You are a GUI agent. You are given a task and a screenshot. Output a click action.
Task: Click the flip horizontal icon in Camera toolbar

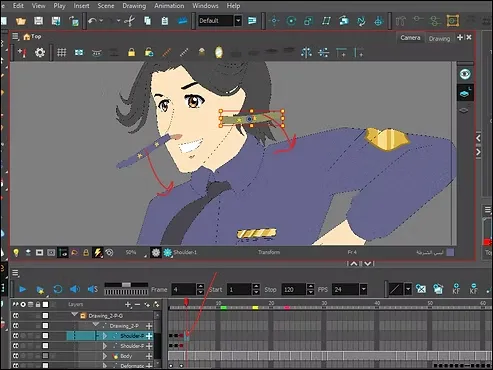pos(306,52)
